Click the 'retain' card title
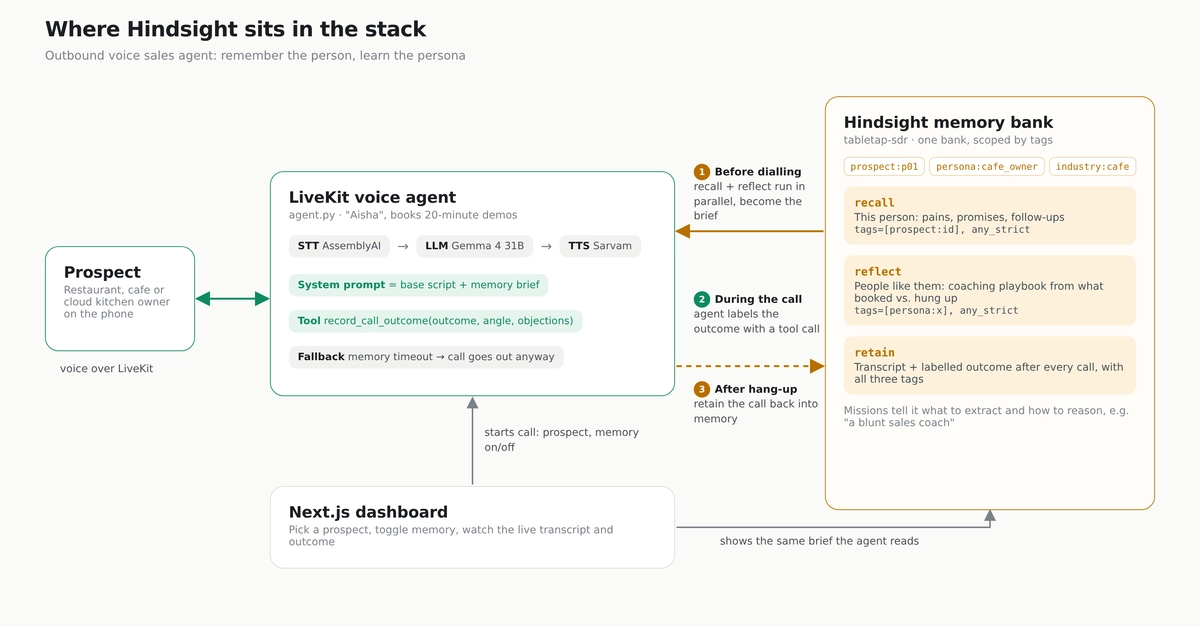Image resolution: width=1200 pixels, height=627 pixels. pyautogui.click(x=875, y=353)
